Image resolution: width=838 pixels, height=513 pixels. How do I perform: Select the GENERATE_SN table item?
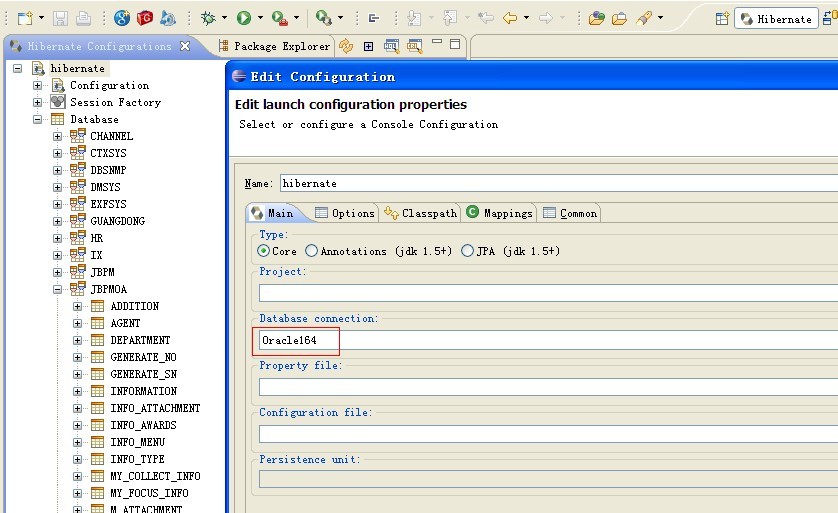click(x=143, y=374)
